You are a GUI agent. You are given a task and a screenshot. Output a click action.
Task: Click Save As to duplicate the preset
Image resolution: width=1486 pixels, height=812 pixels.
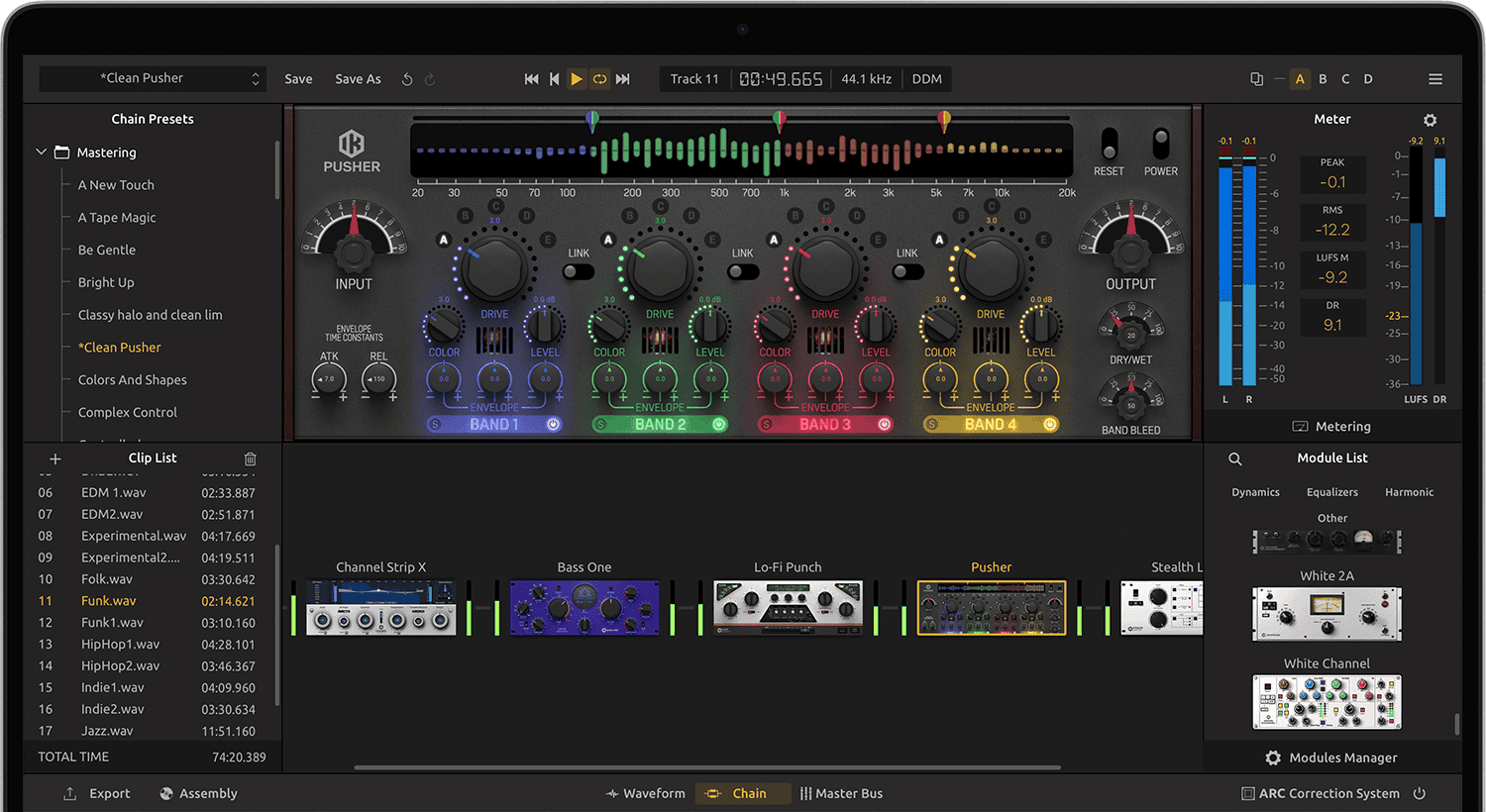[358, 78]
